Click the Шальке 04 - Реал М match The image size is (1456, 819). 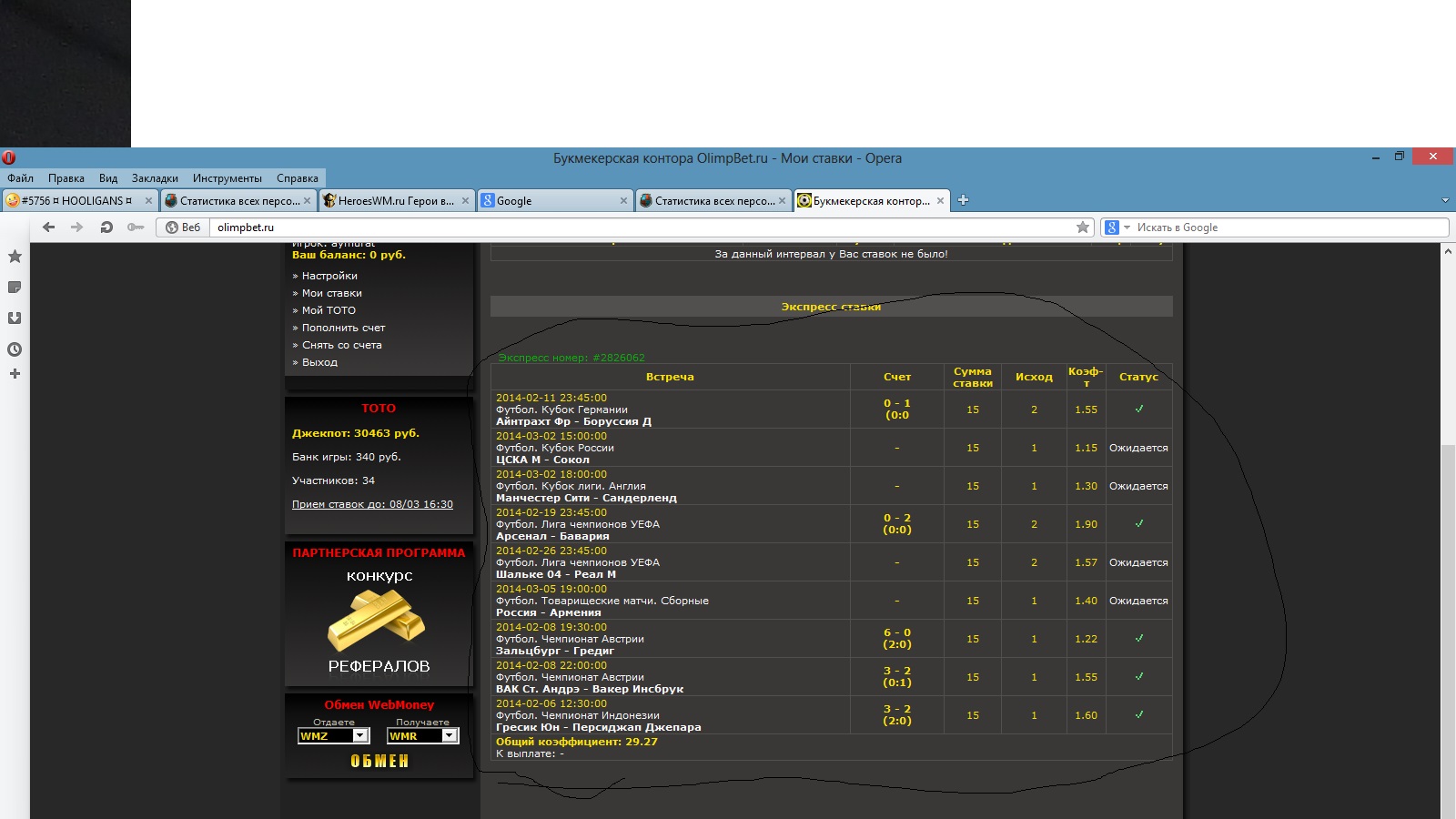(x=556, y=574)
